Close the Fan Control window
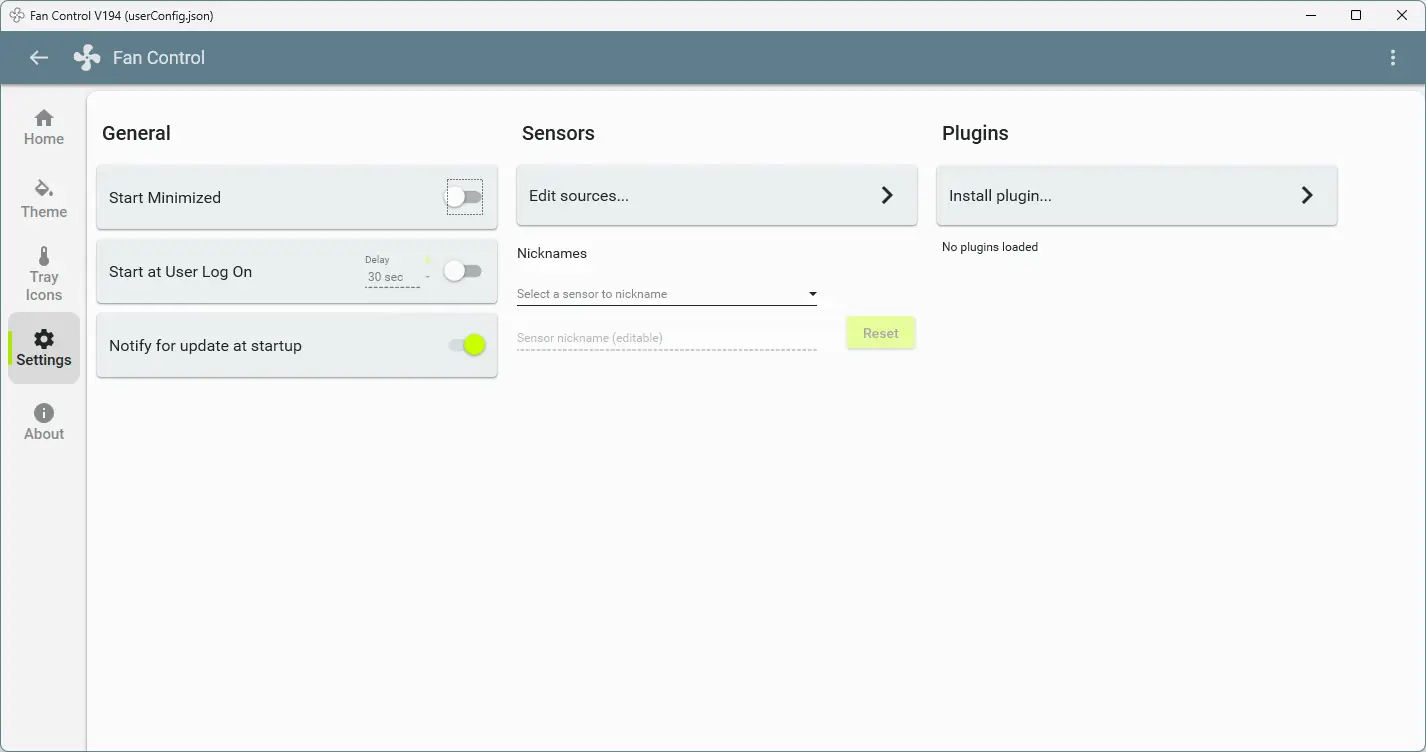The image size is (1426, 752). (1402, 15)
